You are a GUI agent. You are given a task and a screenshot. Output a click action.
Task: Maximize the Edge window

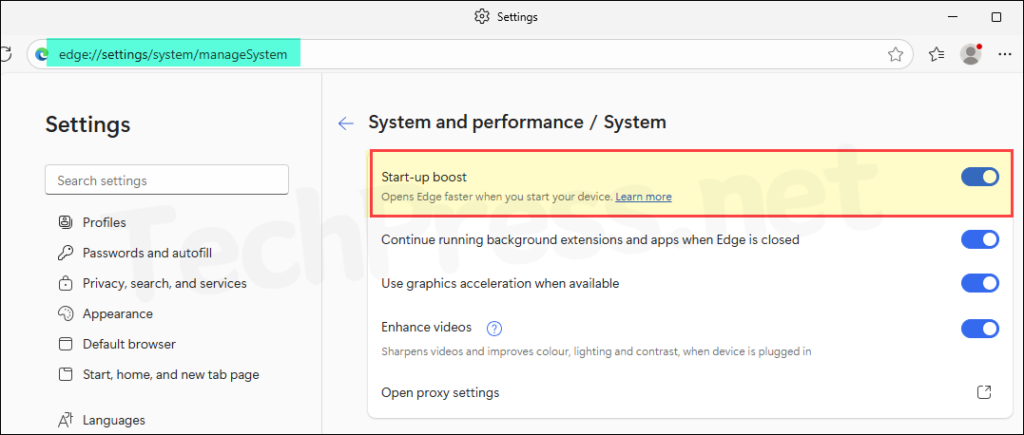(x=997, y=17)
